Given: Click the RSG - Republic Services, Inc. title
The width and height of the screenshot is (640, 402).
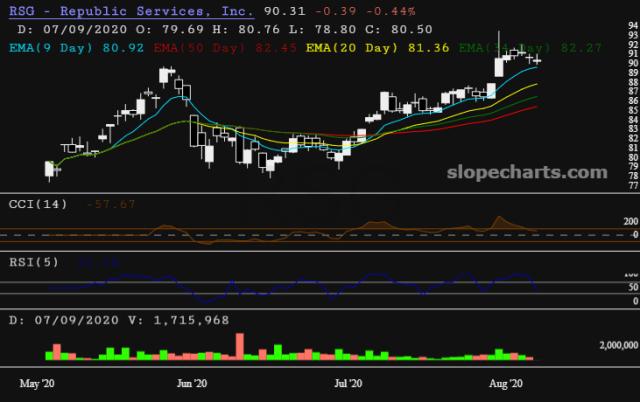Looking at the screenshot, I should (x=130, y=12).
